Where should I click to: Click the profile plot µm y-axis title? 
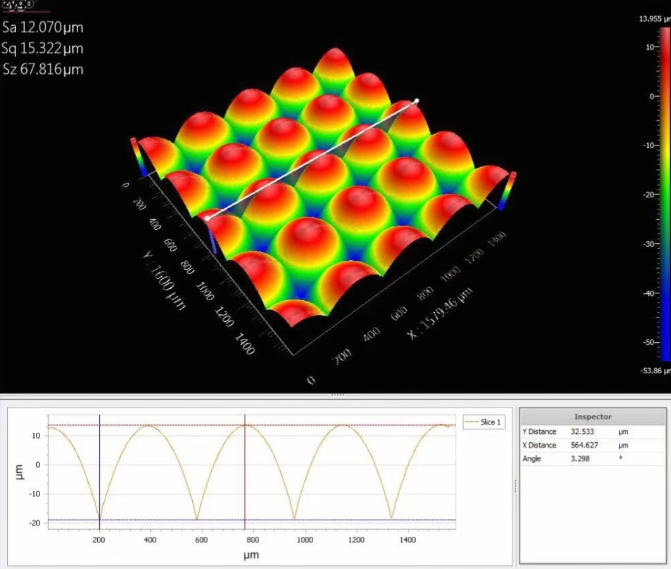19,472
